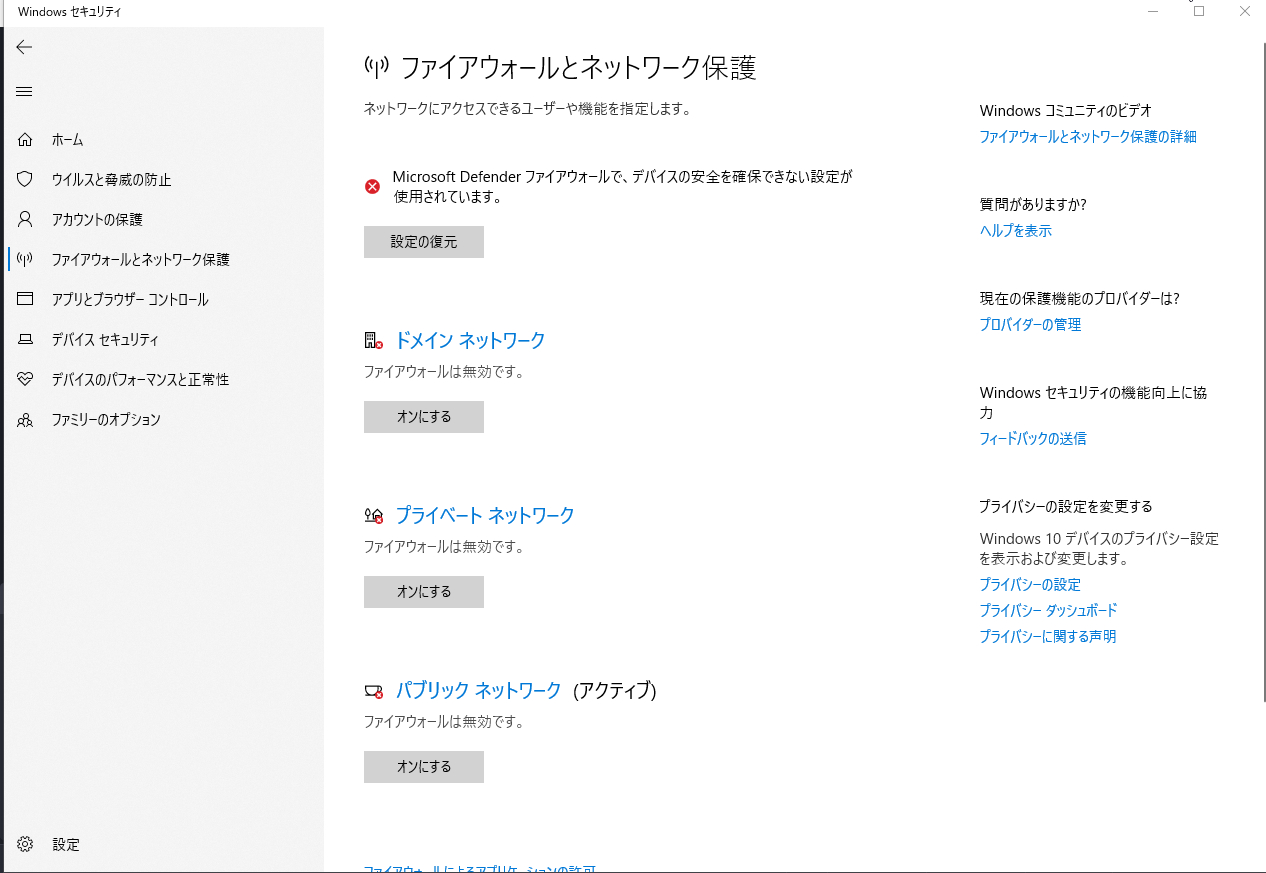Select アプリとブラウザー コントロール in the sidebar

point(130,300)
